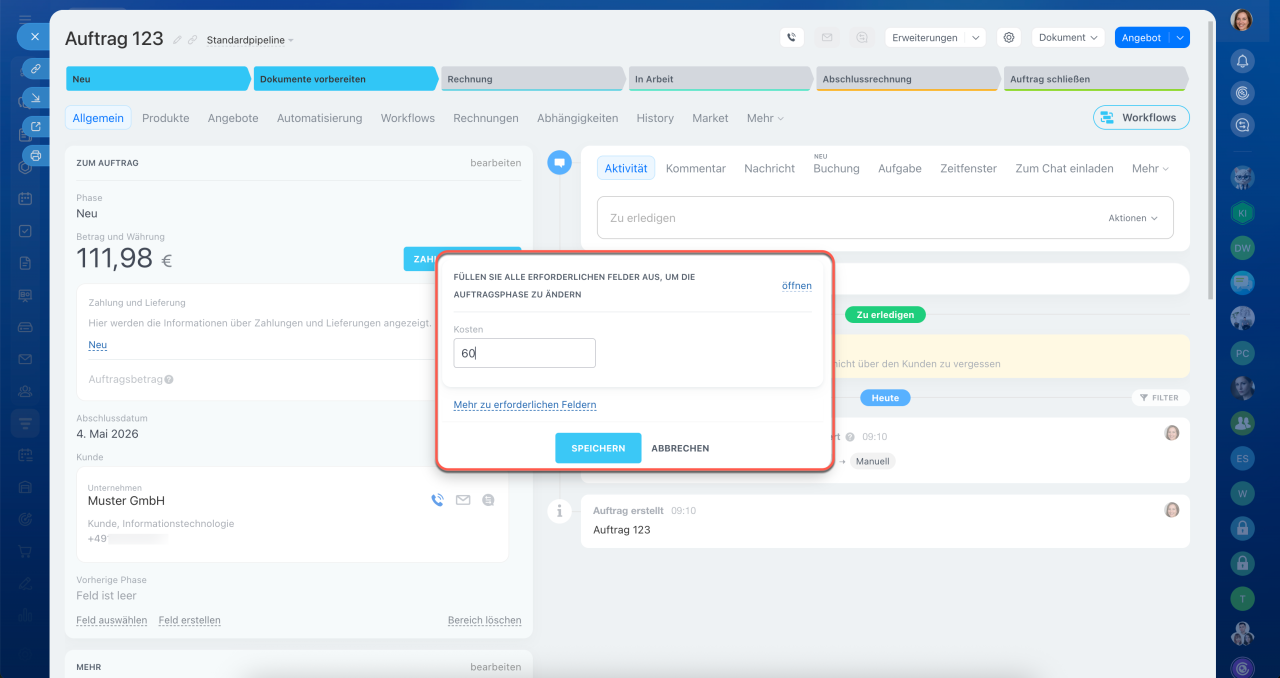1280x678 pixels.
Task: Click the Speichern button
Action: tap(598, 448)
